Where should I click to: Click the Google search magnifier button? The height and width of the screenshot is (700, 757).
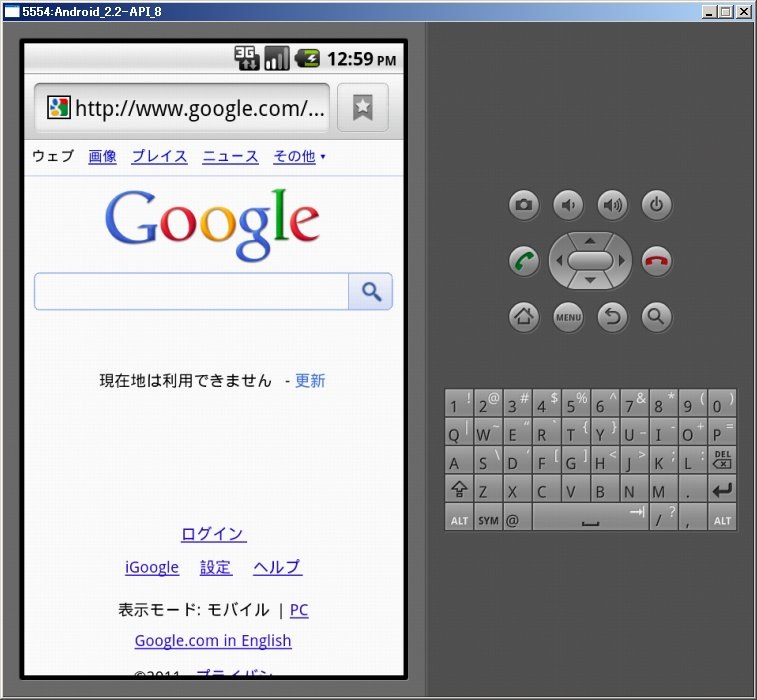pyautogui.click(x=371, y=292)
